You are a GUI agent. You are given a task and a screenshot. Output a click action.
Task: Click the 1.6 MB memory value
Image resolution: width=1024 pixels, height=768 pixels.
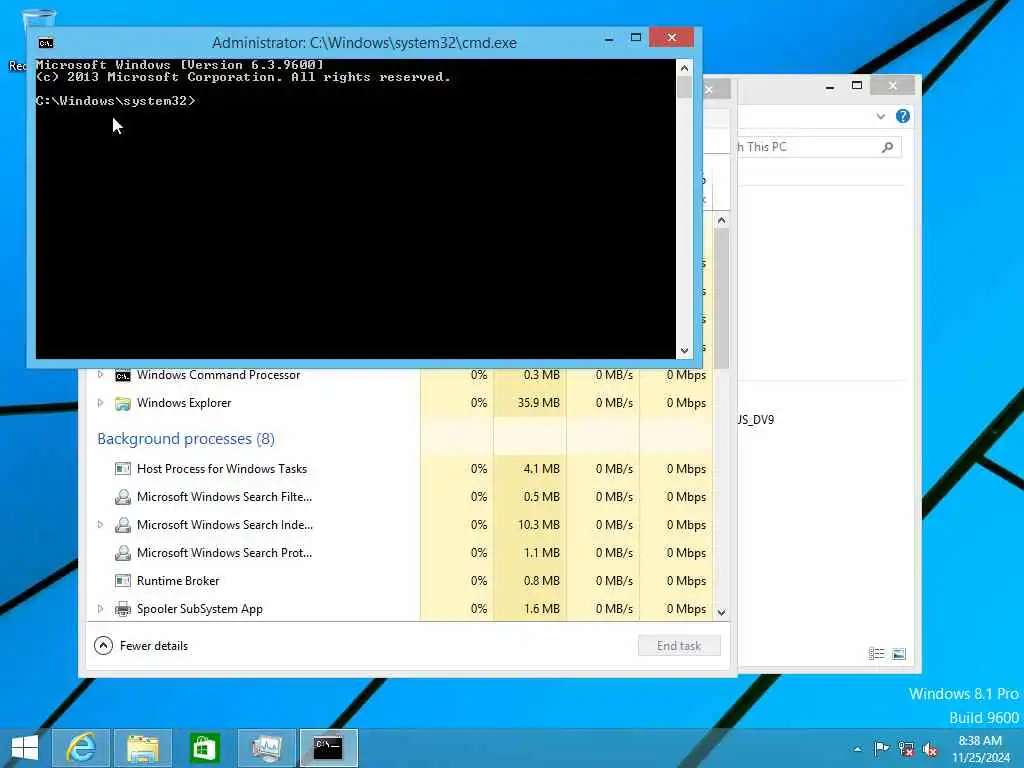pyautogui.click(x=541, y=609)
